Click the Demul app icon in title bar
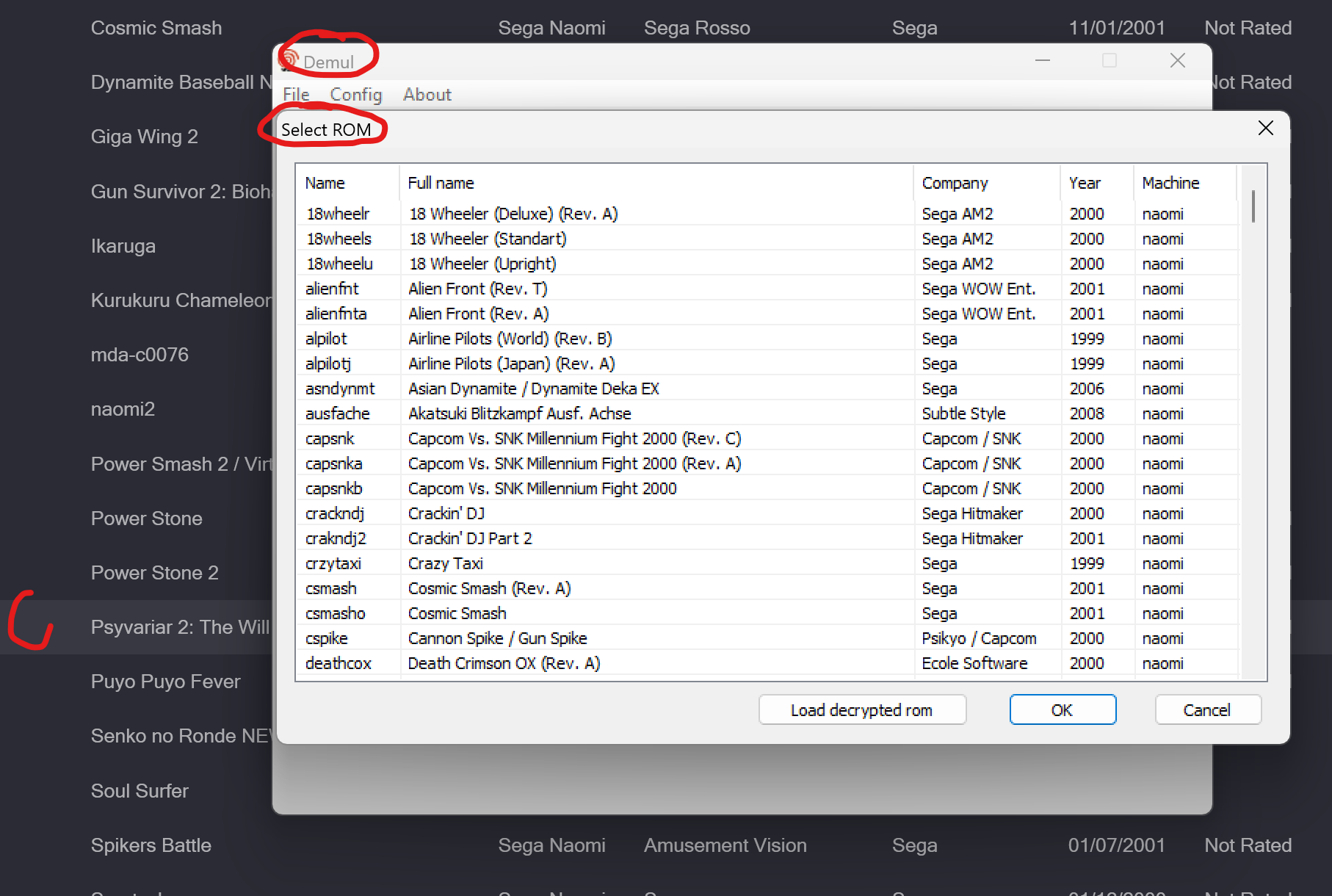 (x=290, y=60)
